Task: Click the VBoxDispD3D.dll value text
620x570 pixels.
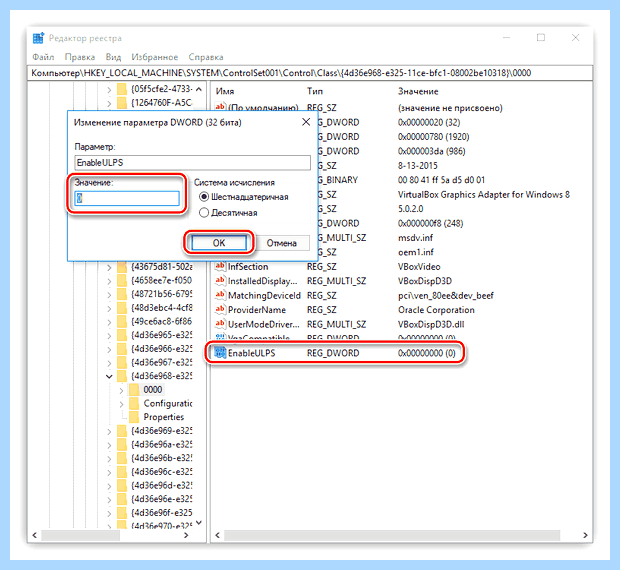Action: point(431,325)
